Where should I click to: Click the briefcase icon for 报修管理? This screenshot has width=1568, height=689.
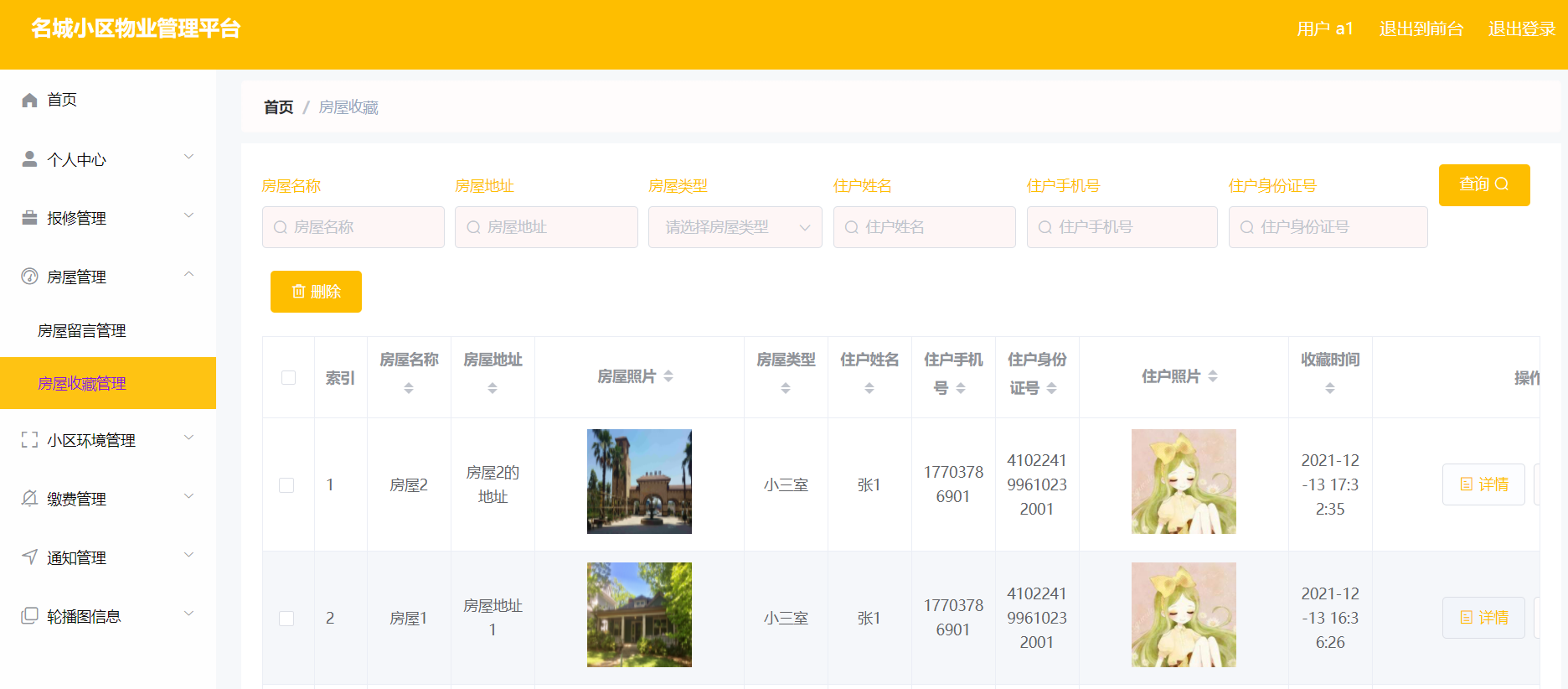pyautogui.click(x=29, y=217)
